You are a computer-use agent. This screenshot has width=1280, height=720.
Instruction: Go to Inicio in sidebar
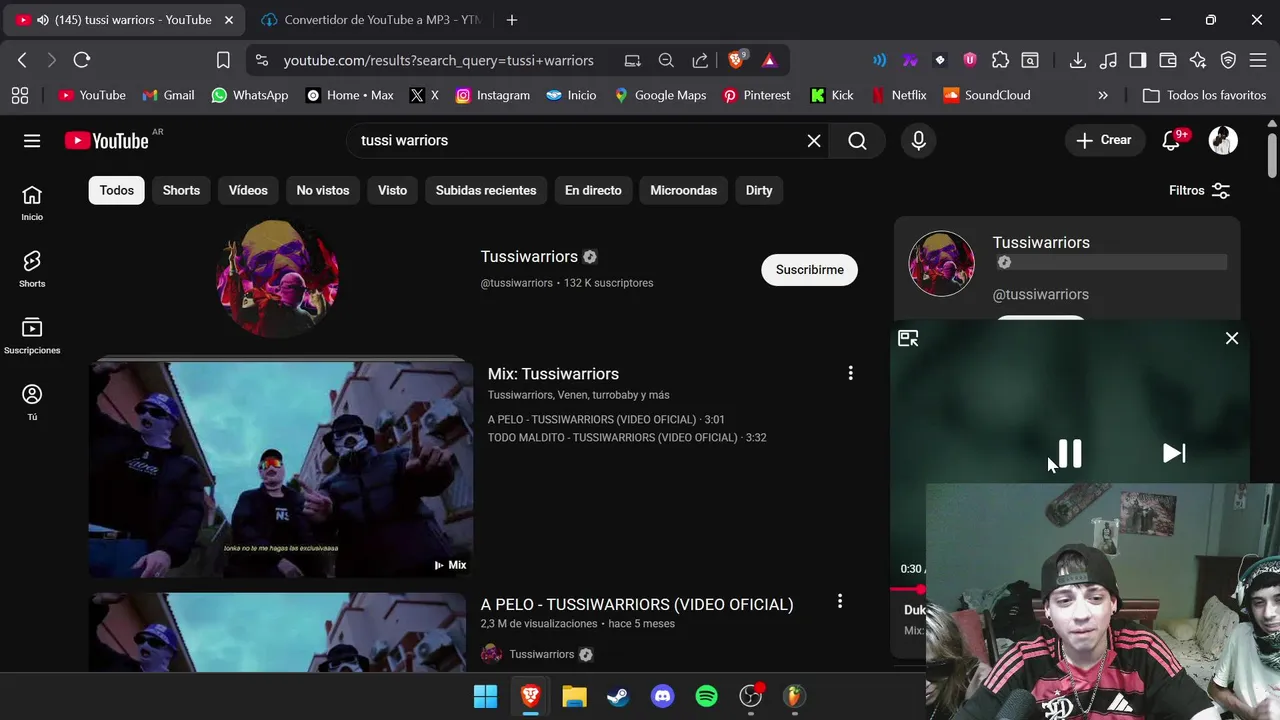point(32,203)
